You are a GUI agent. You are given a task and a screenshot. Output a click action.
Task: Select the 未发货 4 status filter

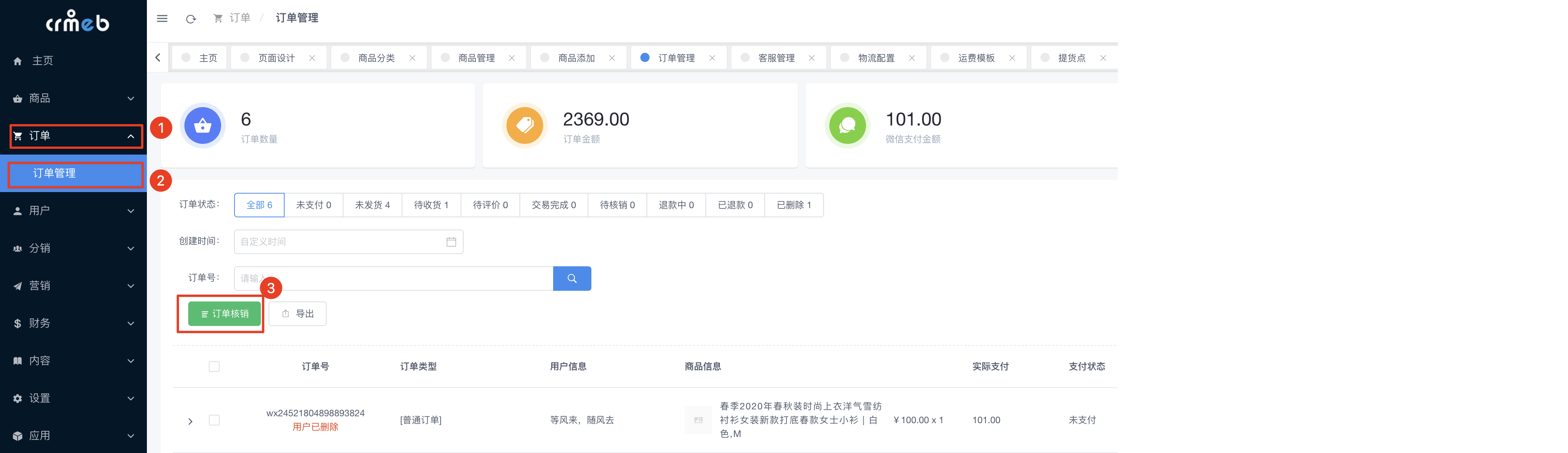click(373, 205)
